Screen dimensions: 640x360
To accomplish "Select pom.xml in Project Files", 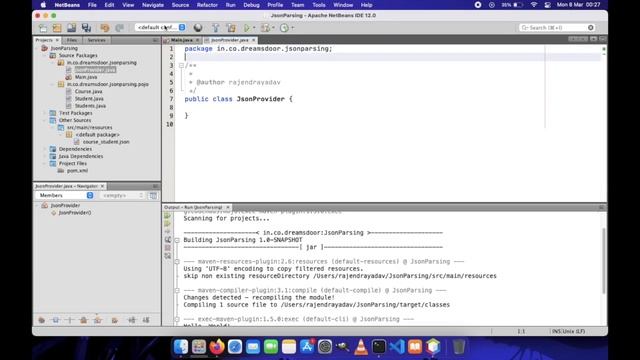I will (77, 171).
